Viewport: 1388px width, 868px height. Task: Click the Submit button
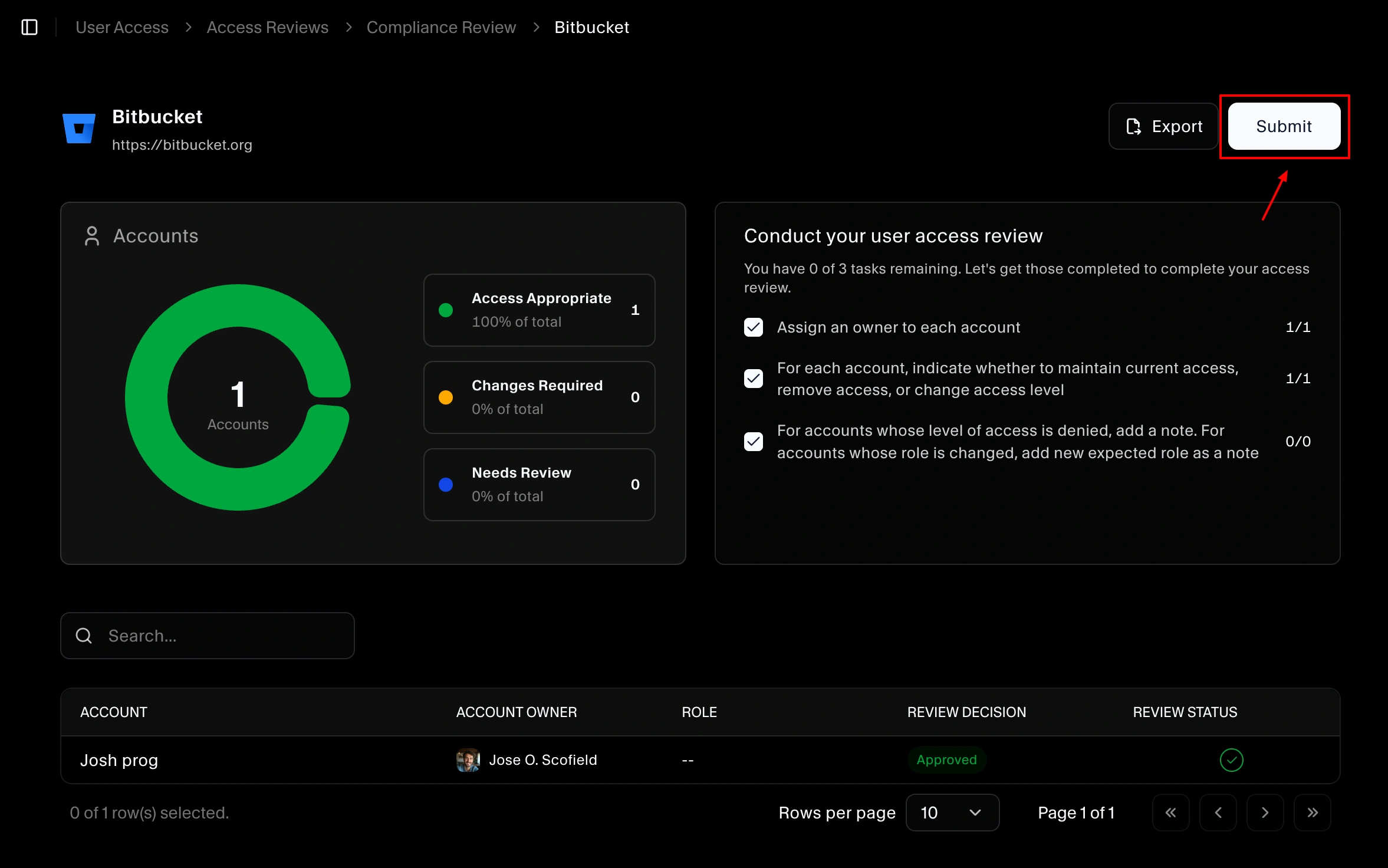click(1284, 126)
